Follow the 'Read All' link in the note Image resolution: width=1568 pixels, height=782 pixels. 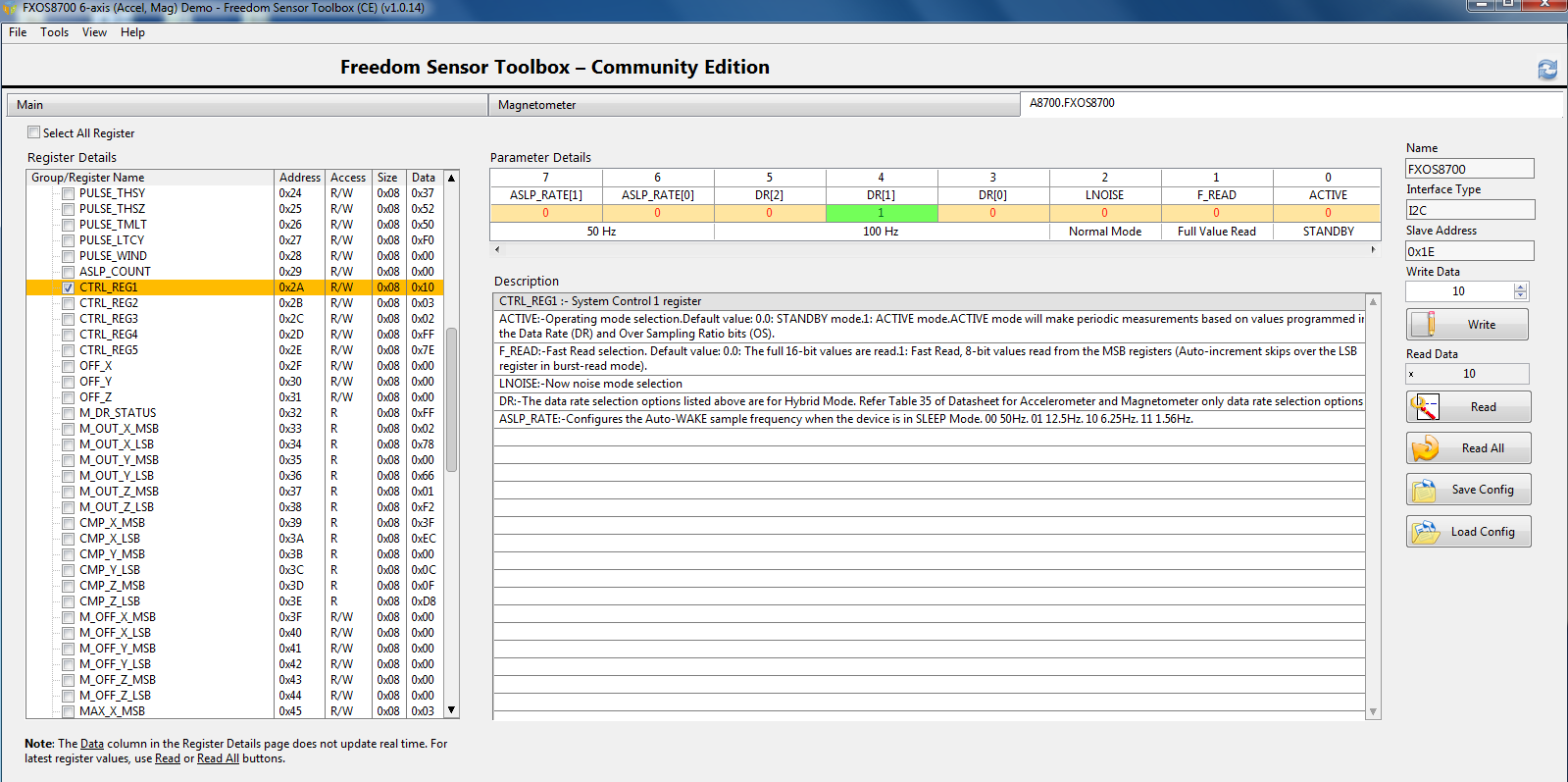coord(218,758)
